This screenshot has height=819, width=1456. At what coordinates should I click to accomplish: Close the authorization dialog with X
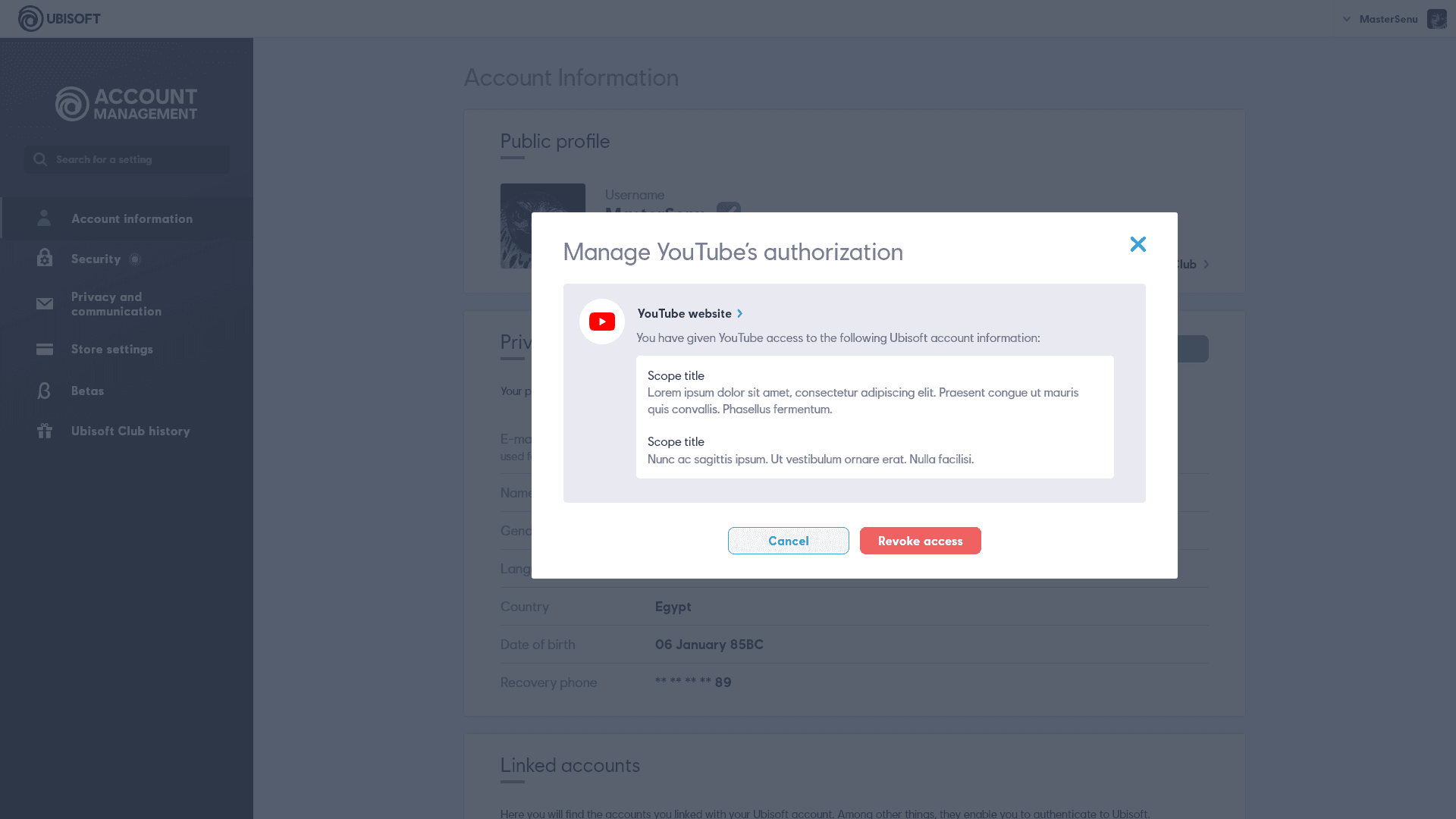[x=1137, y=244]
